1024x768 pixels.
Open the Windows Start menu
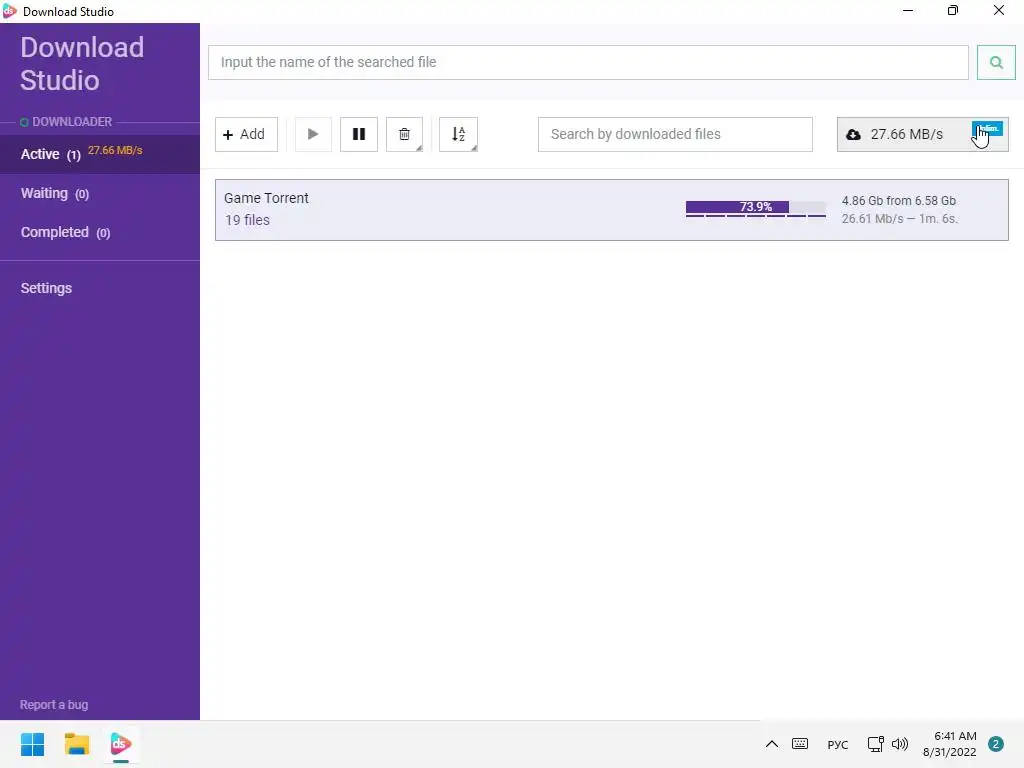point(32,744)
